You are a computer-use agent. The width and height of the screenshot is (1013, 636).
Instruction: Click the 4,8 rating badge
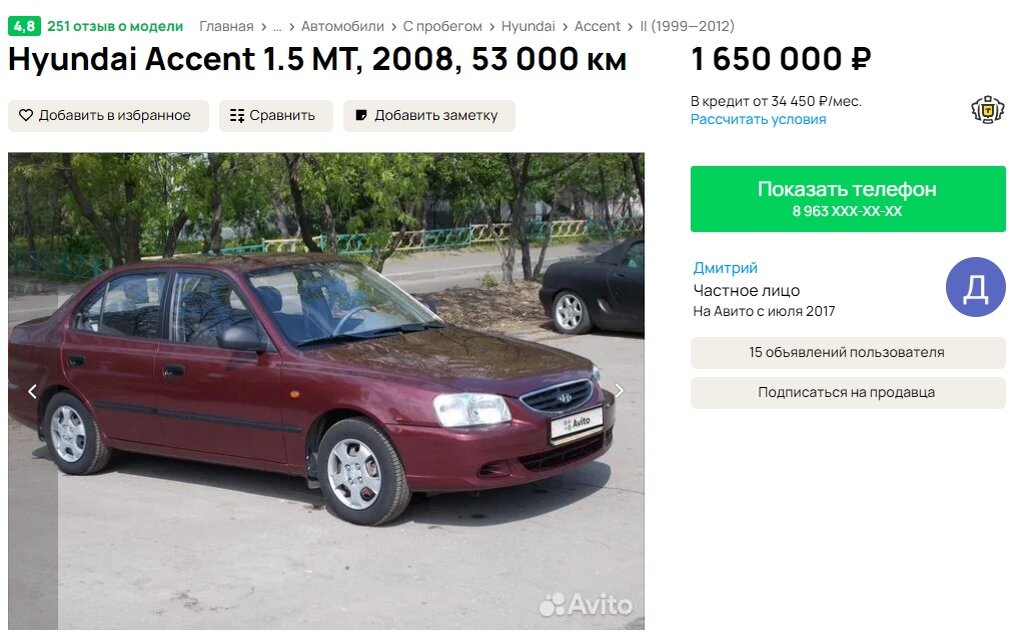click(25, 26)
